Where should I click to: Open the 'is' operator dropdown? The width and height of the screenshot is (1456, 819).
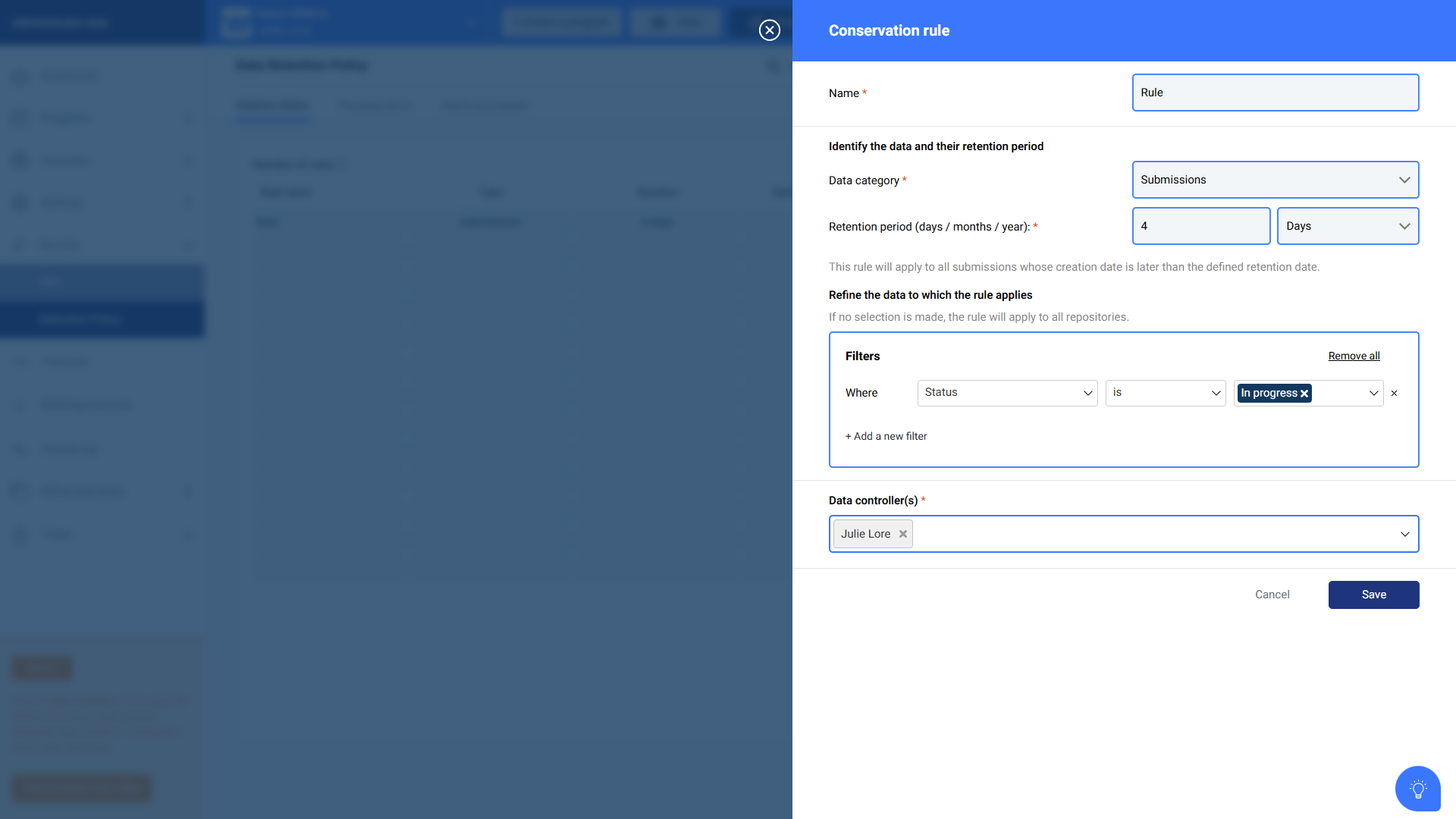[1165, 393]
